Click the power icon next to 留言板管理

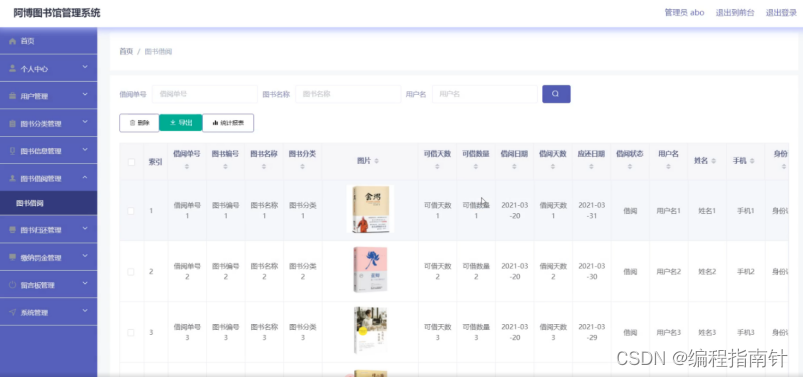click(x=13, y=285)
